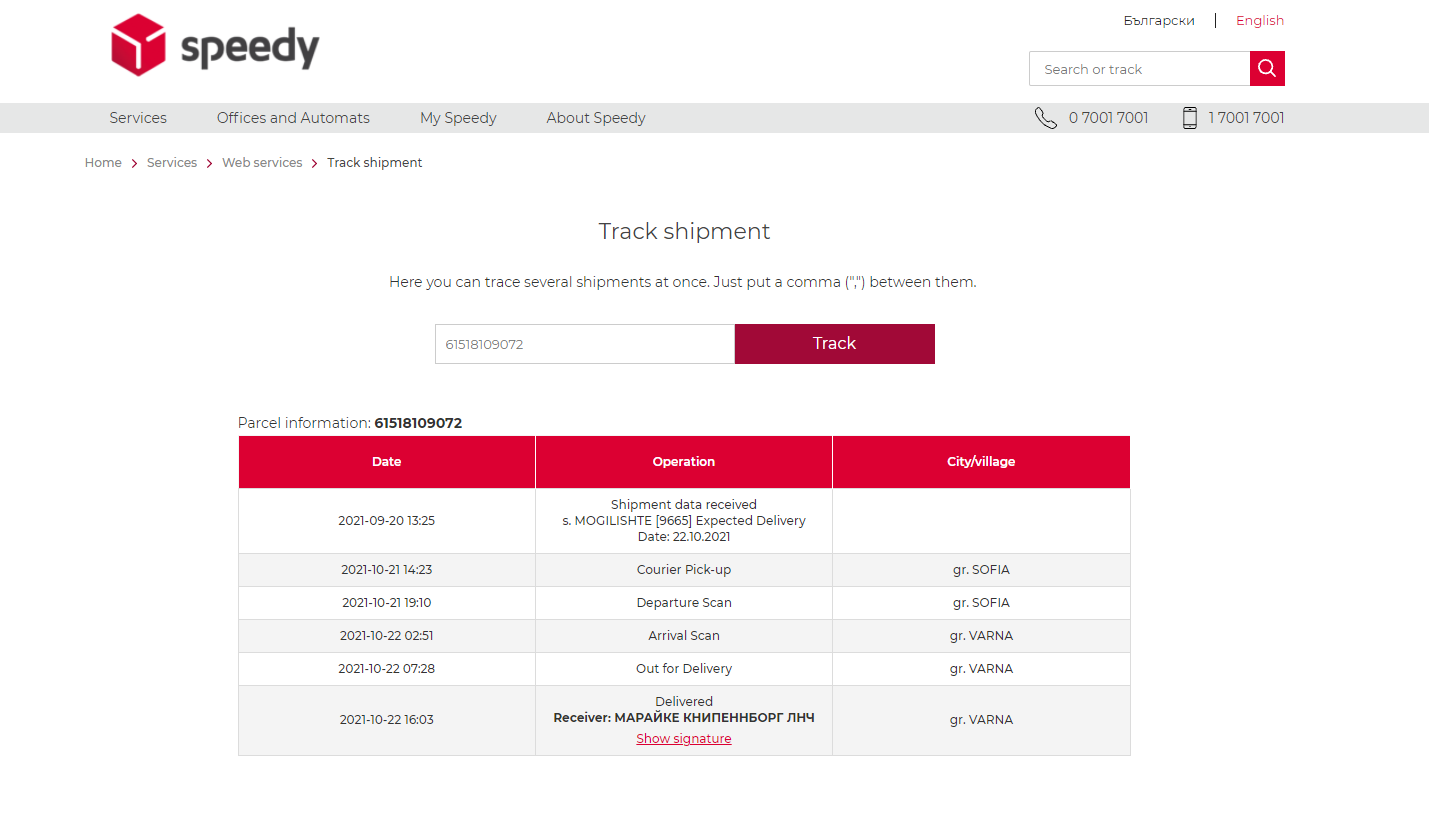Image resolution: width=1429 pixels, height=820 pixels.
Task: Click the Speedy logo
Action: click(215, 46)
